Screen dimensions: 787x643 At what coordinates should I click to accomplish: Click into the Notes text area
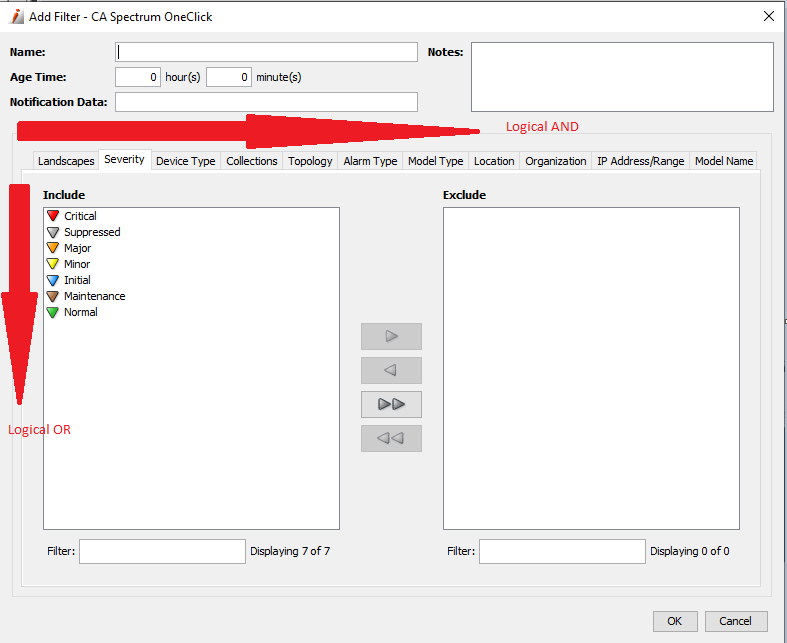622,77
